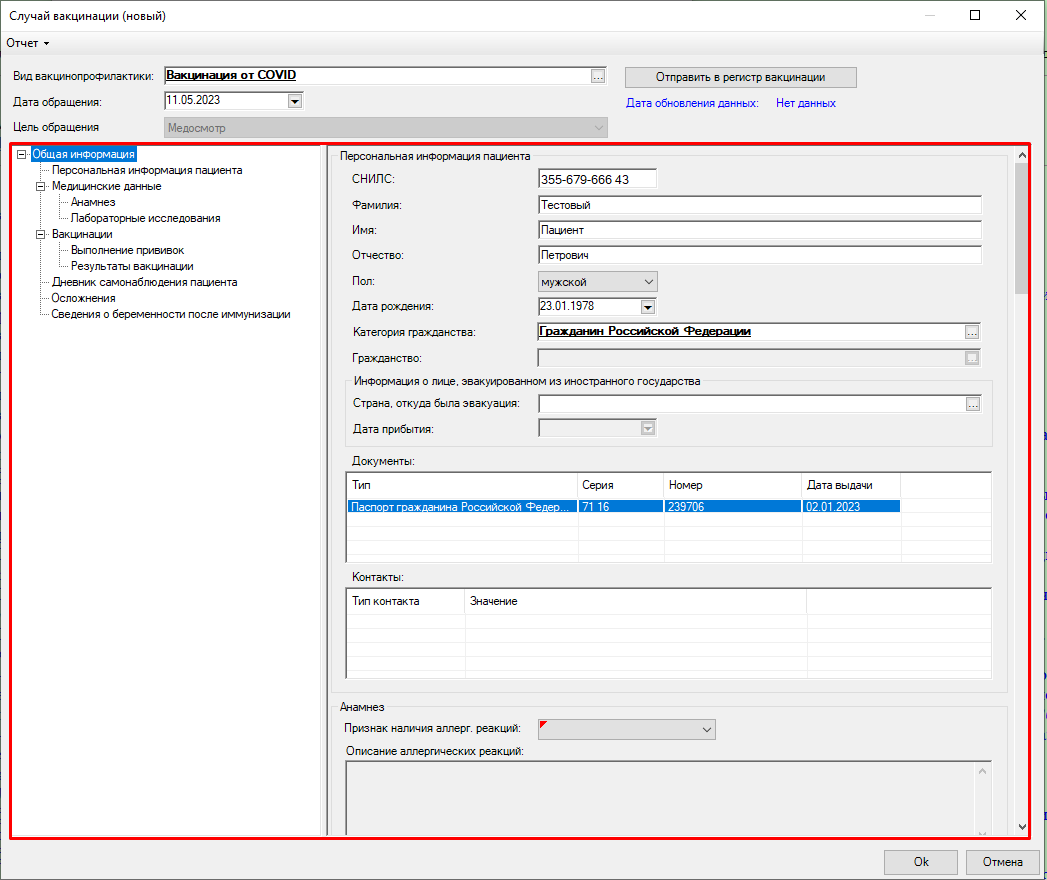Collapse the Общая информация tree node
1047x880 pixels.
(x=21, y=154)
